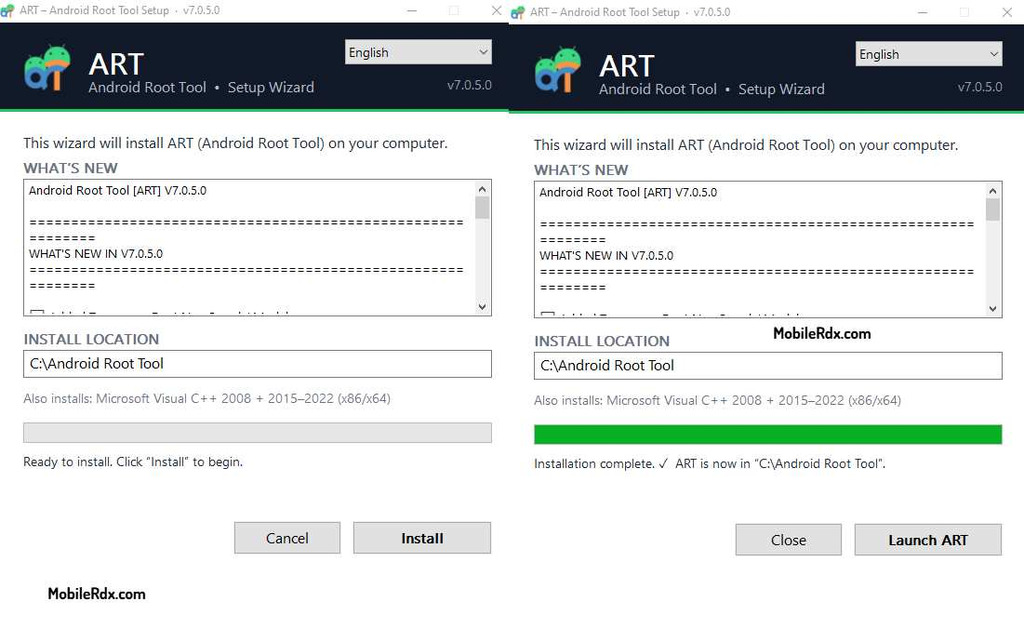Image resolution: width=1024 pixels, height=631 pixels.
Task: Click 'Android Root Tool [ART] V7.0.5.0' line in left box
Action: [x=118, y=190]
